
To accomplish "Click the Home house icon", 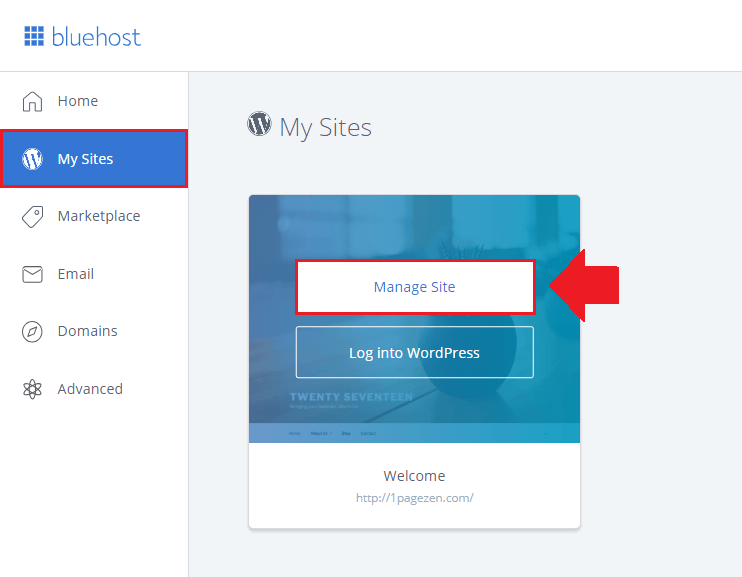I will click(32, 101).
